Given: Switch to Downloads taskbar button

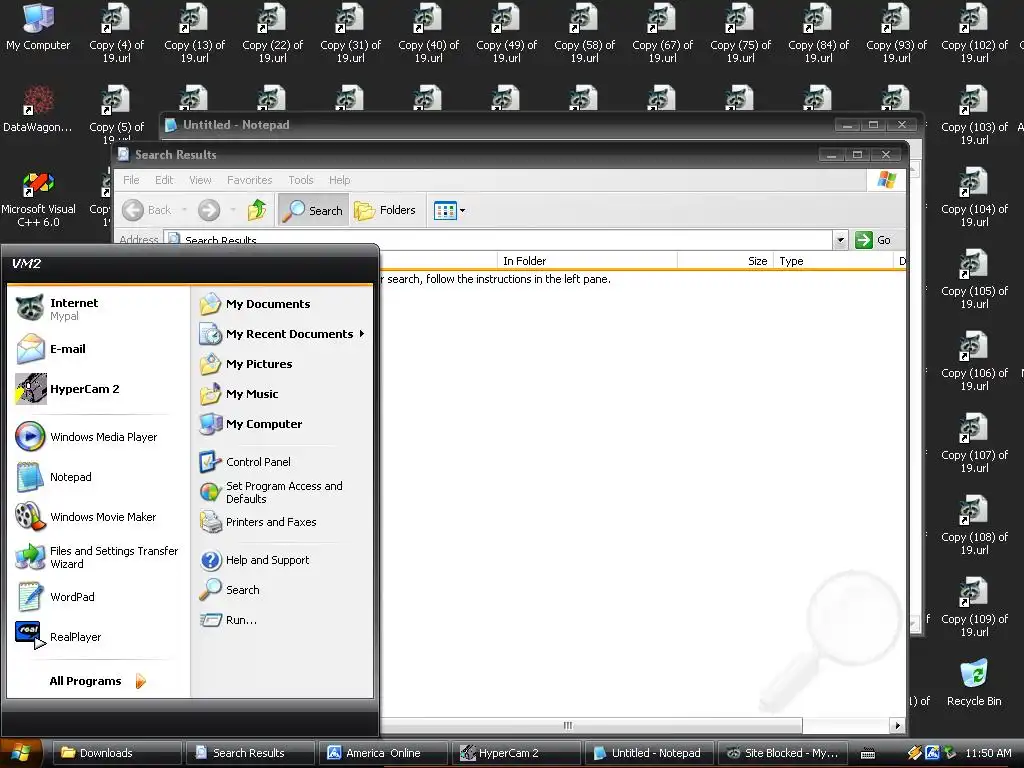Looking at the screenshot, I should pyautogui.click(x=116, y=753).
